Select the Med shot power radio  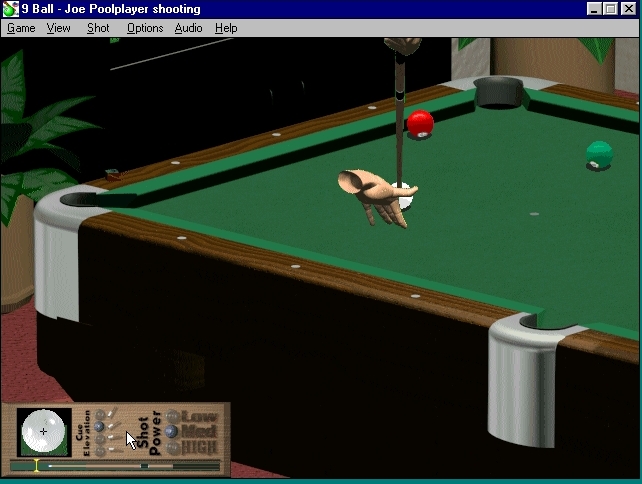pyautogui.click(x=172, y=431)
